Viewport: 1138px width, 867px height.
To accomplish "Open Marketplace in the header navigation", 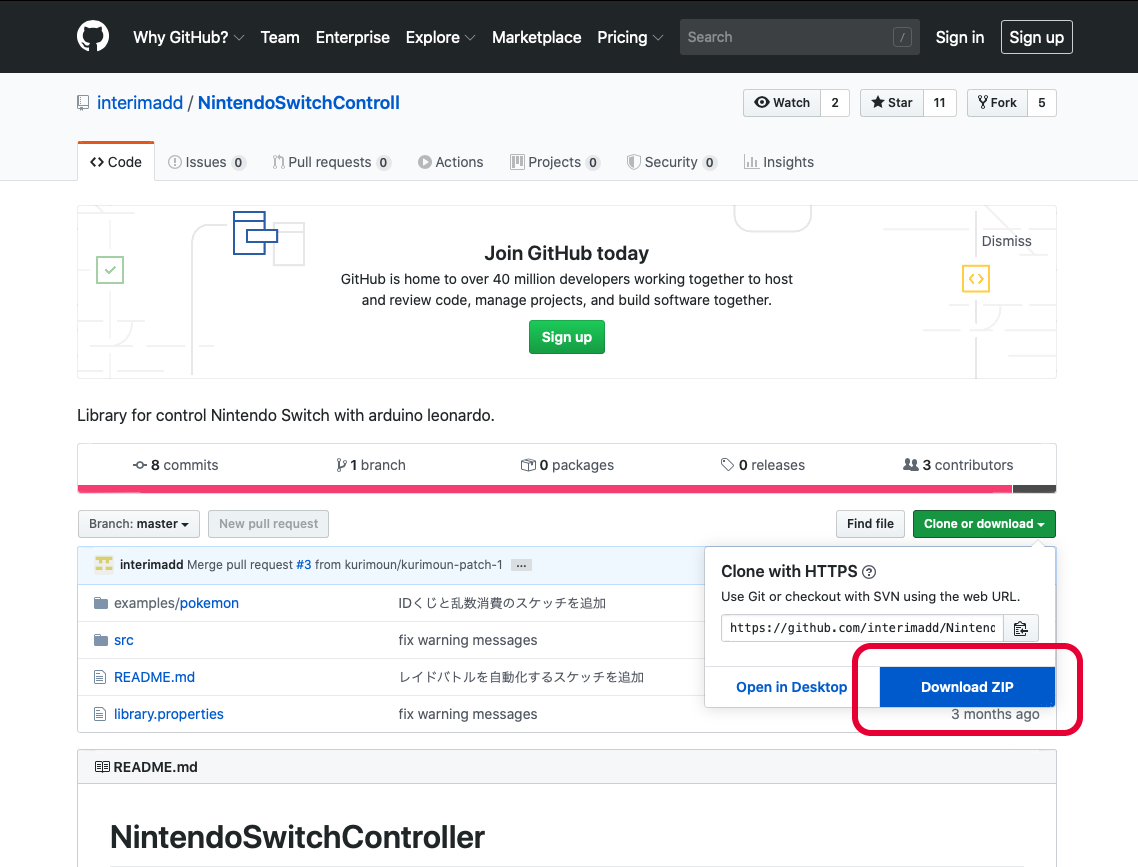I will click(x=536, y=37).
